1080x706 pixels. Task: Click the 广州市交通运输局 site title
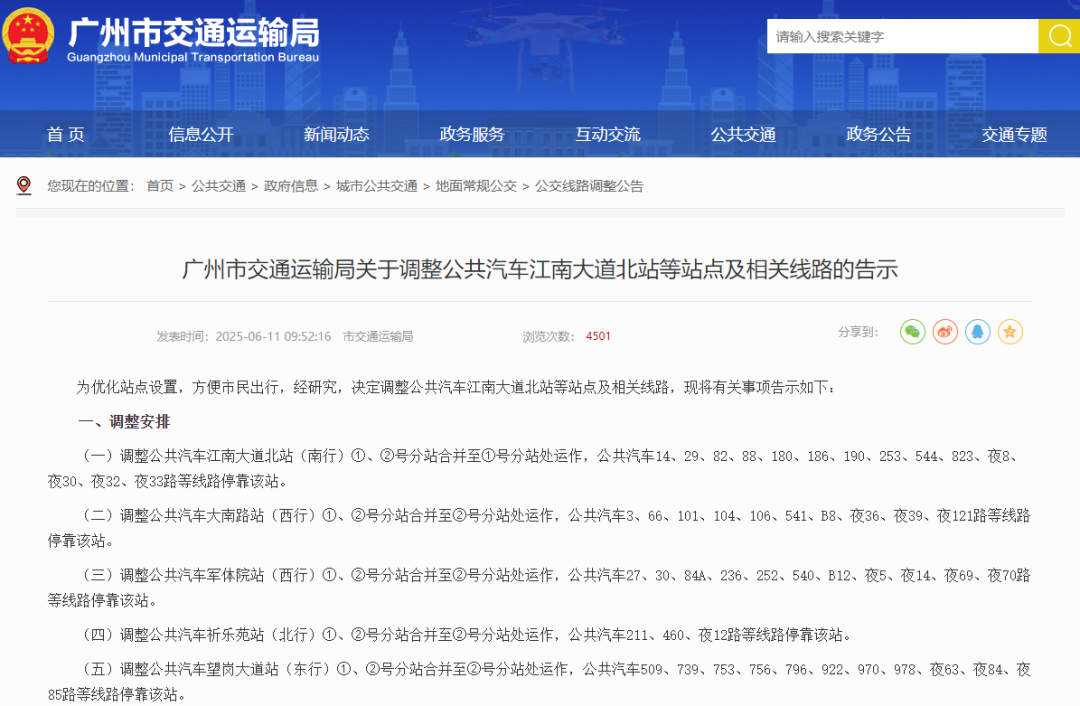coord(194,32)
